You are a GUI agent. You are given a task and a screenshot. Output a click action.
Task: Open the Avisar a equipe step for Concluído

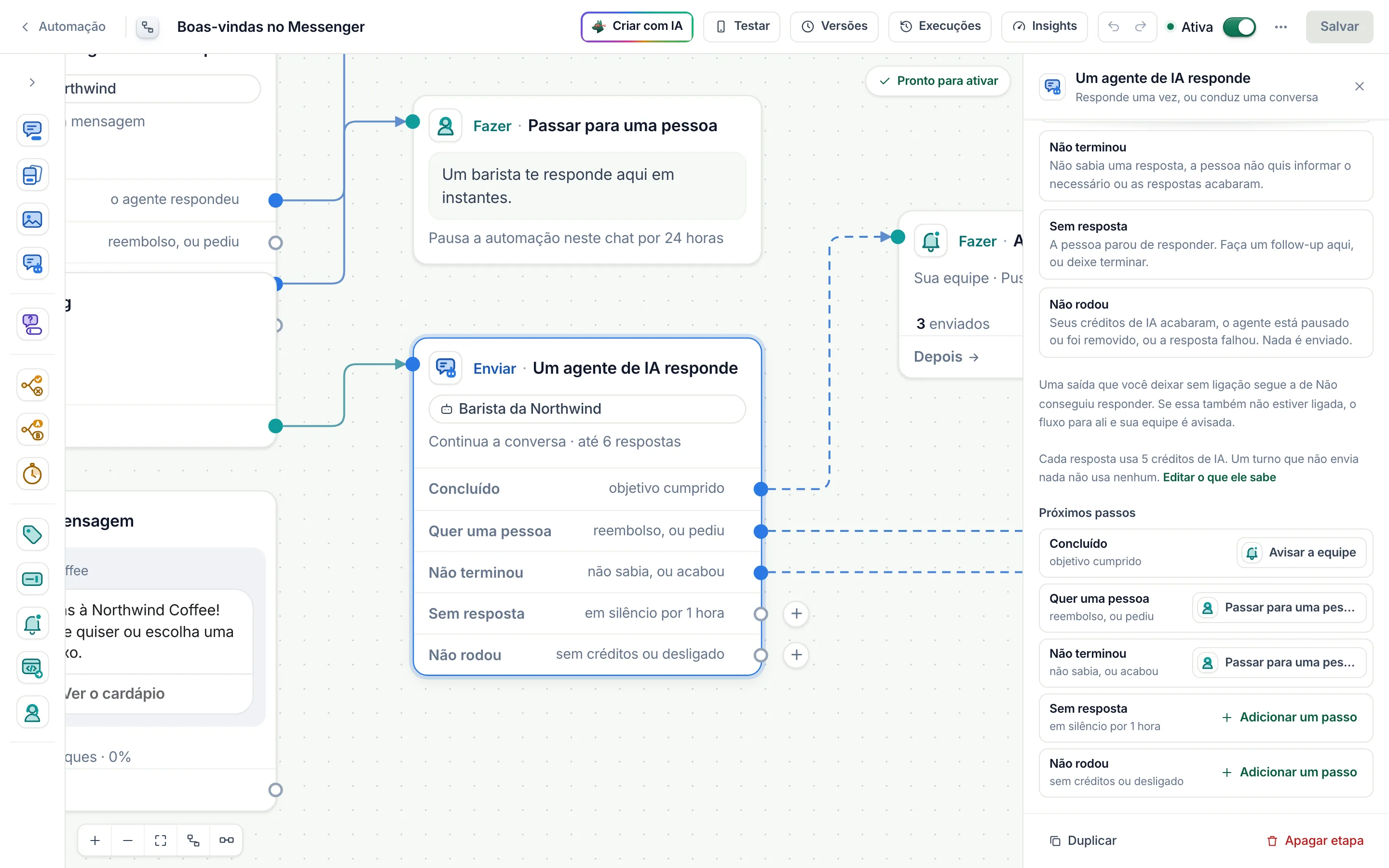pos(1301,553)
